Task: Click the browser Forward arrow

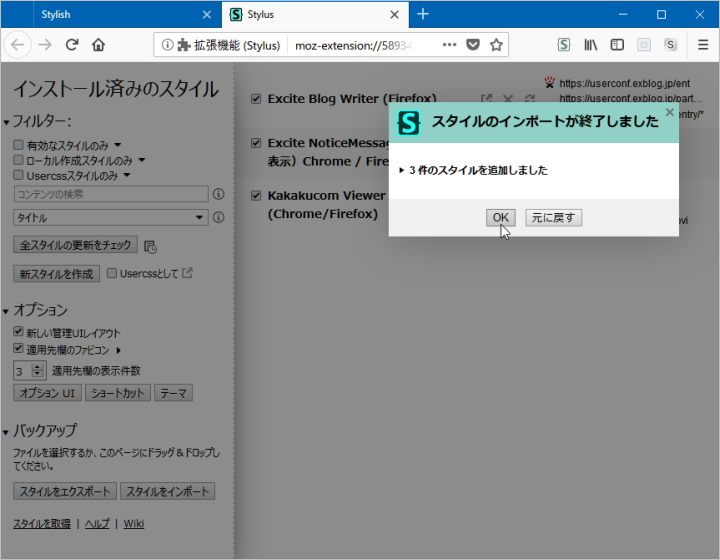Action: pos(45,45)
